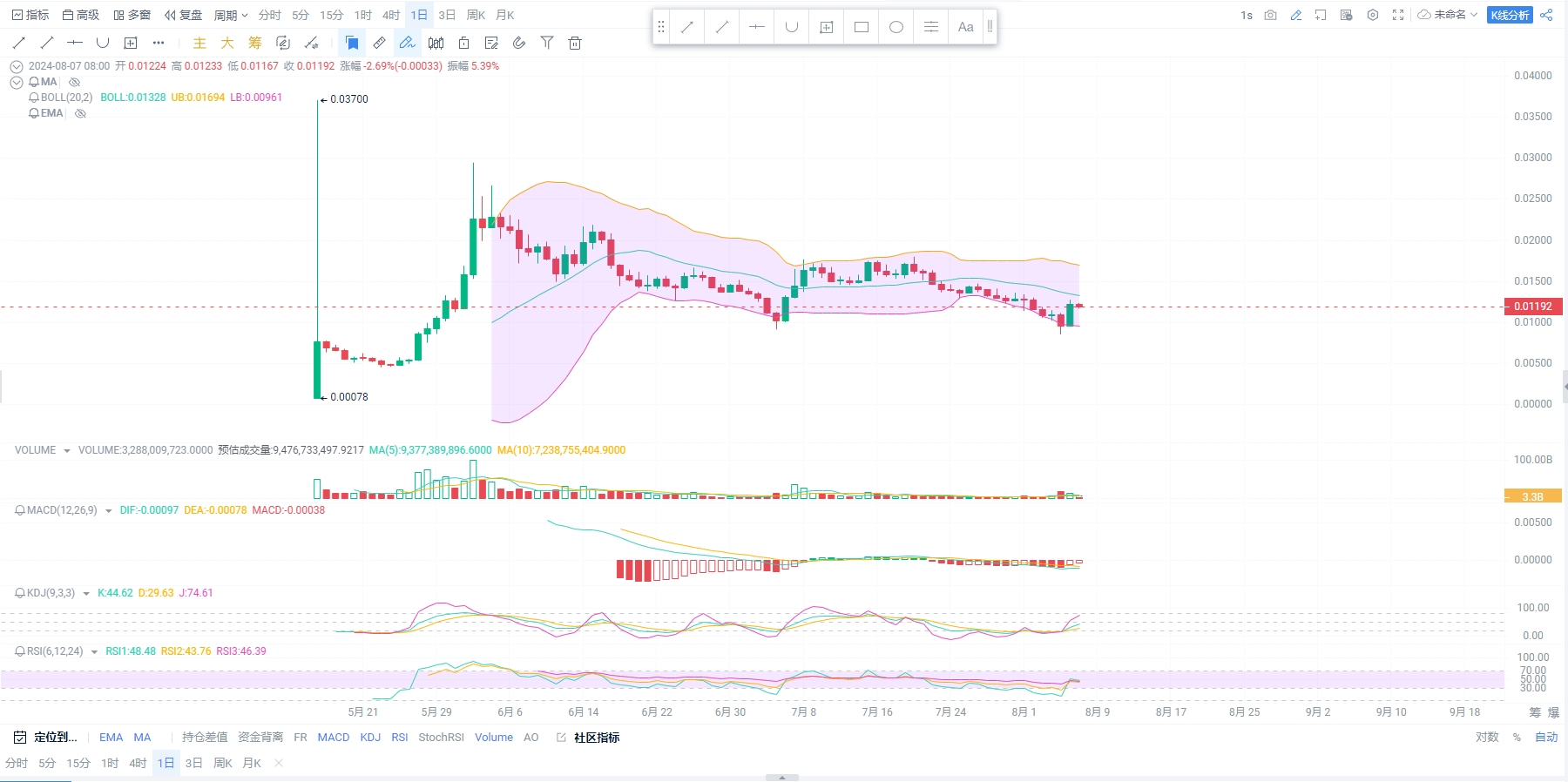The width and height of the screenshot is (1568, 782).
Task: Select trend line tool in left drawing toolbar
Action: pyautogui.click(x=19, y=43)
